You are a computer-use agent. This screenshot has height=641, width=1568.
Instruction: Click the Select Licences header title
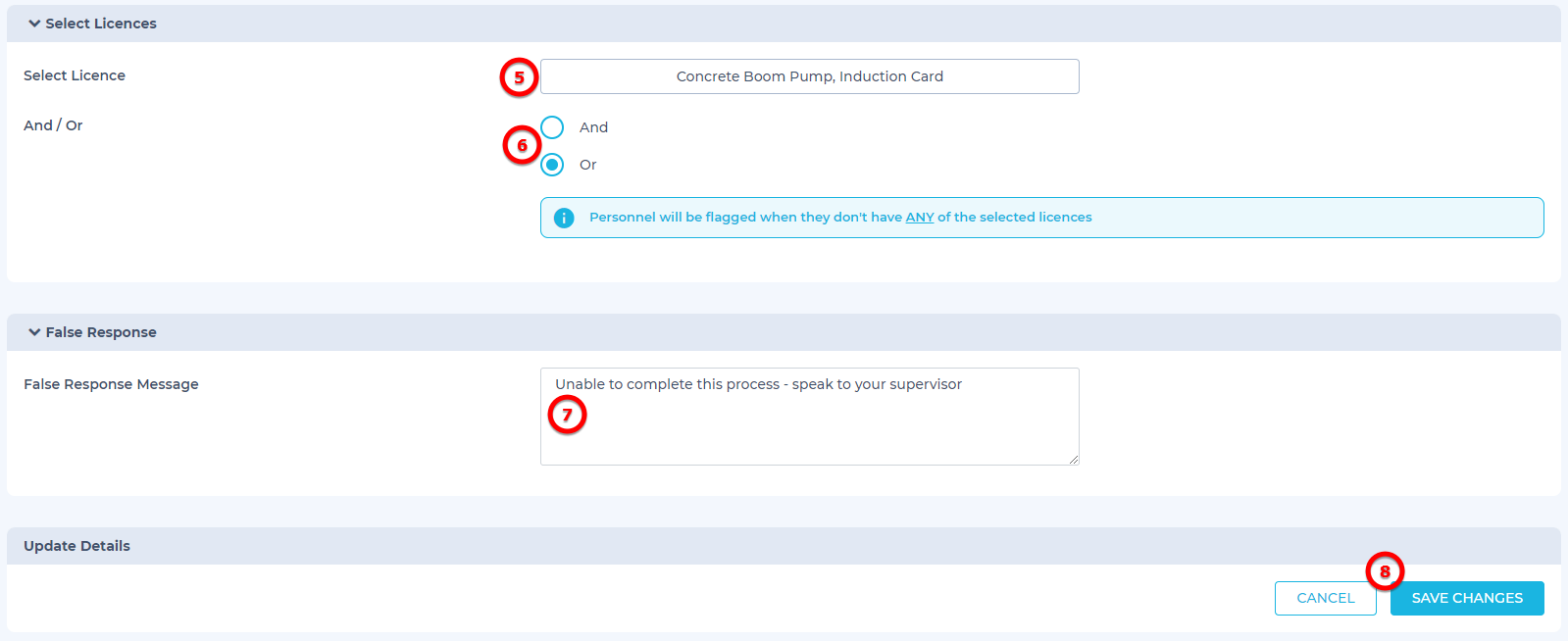click(x=100, y=24)
